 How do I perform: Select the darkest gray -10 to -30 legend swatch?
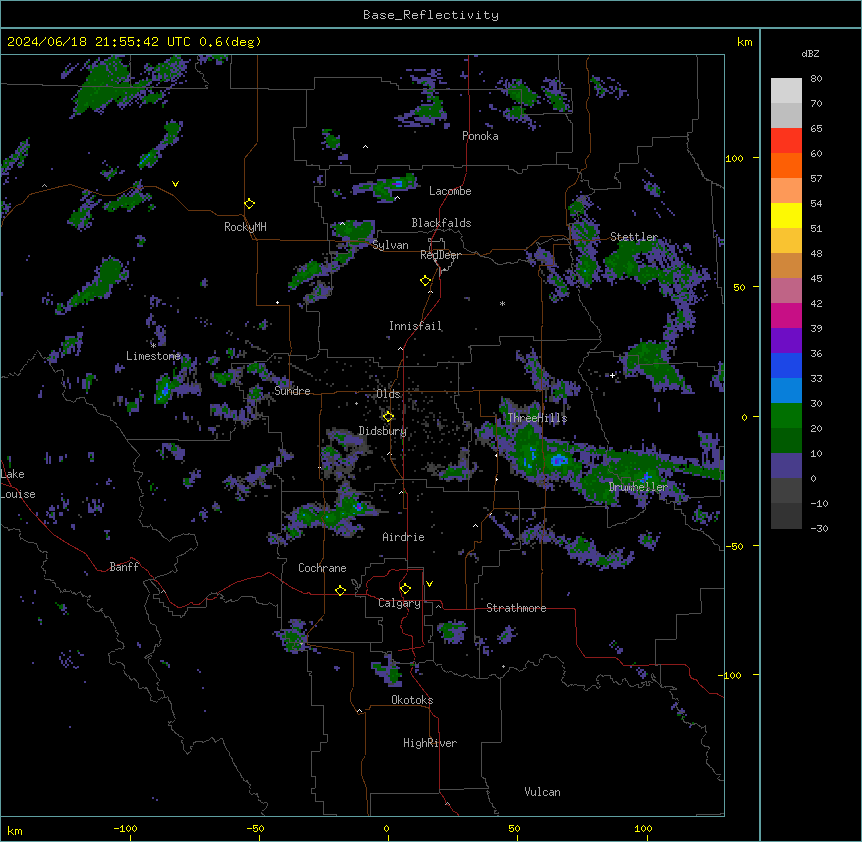click(786, 516)
